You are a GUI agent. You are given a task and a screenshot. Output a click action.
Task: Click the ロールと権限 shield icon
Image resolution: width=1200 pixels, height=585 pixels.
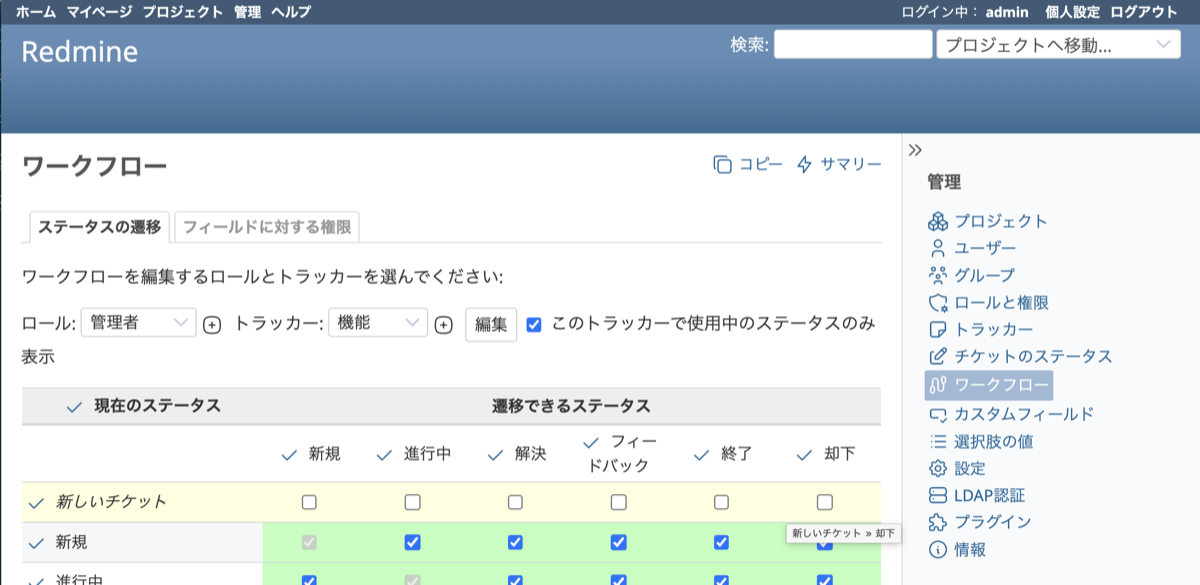[937, 302]
